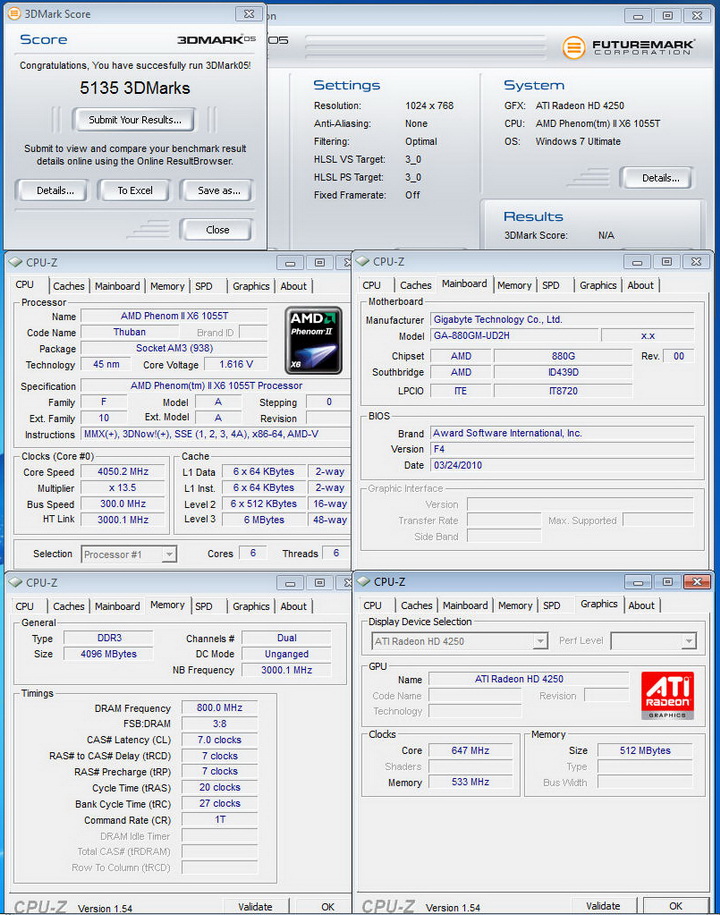
Task: Click the CPU-Z icon in CPU window title bar
Action: point(15,263)
